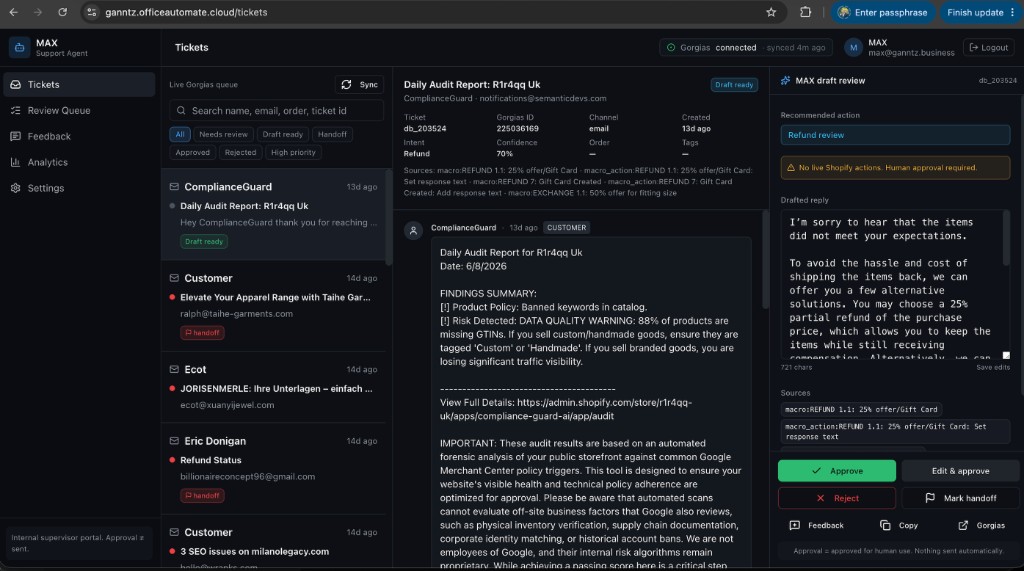Click the Tickets inbox icon in sidebar
1024x571 pixels.
click(16, 84)
